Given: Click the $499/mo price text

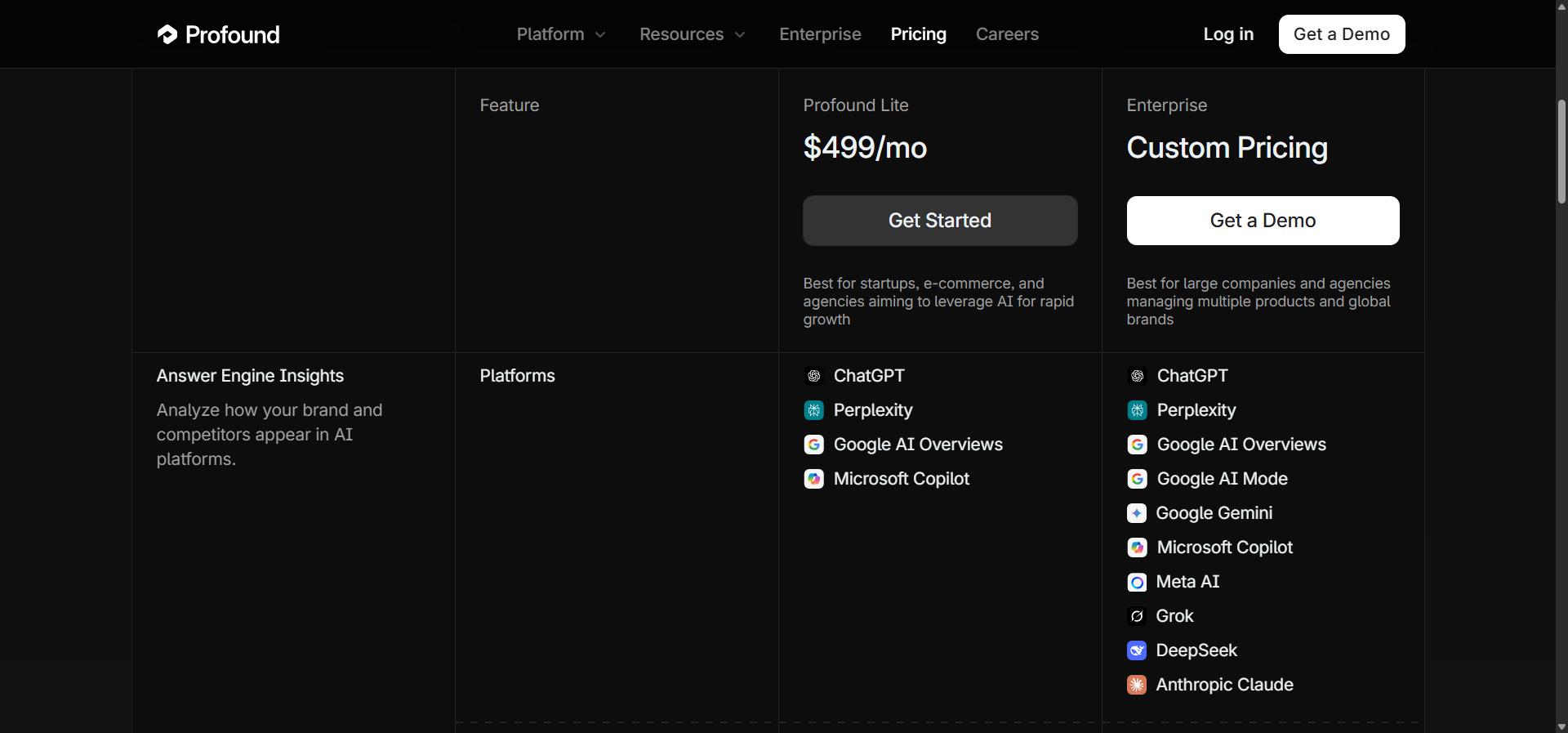Looking at the screenshot, I should point(865,148).
